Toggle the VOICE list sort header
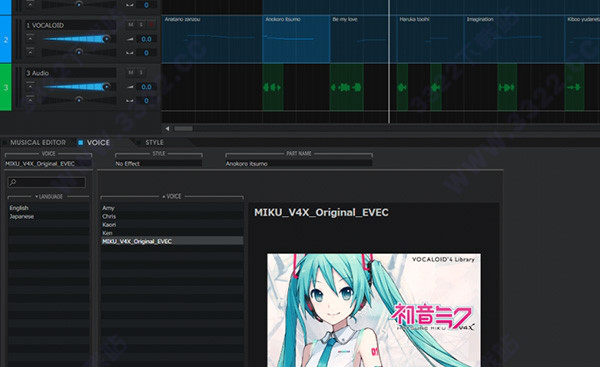The height and width of the screenshot is (381, 600). pos(172,196)
